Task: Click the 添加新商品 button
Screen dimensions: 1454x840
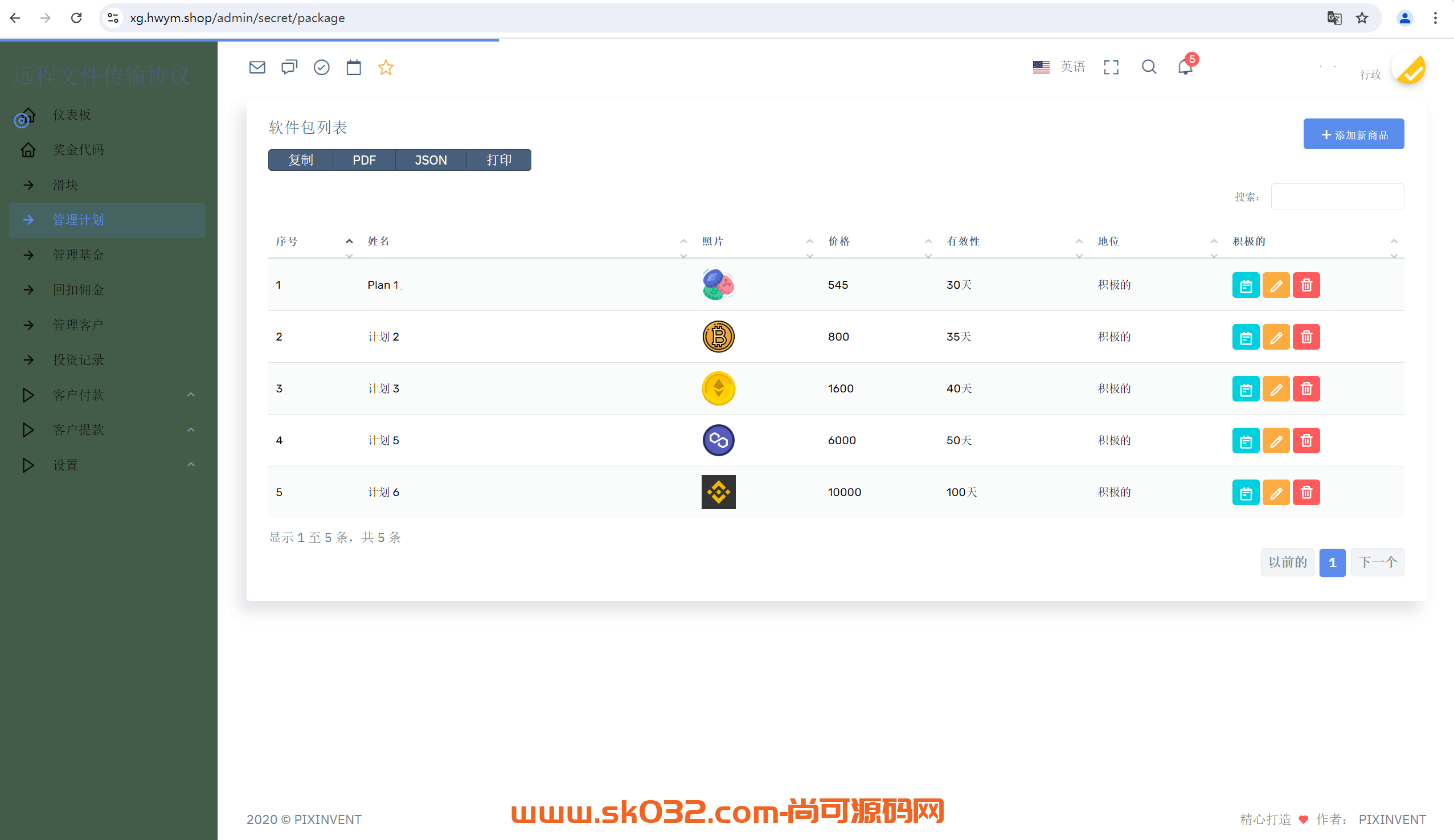Action: (1353, 134)
